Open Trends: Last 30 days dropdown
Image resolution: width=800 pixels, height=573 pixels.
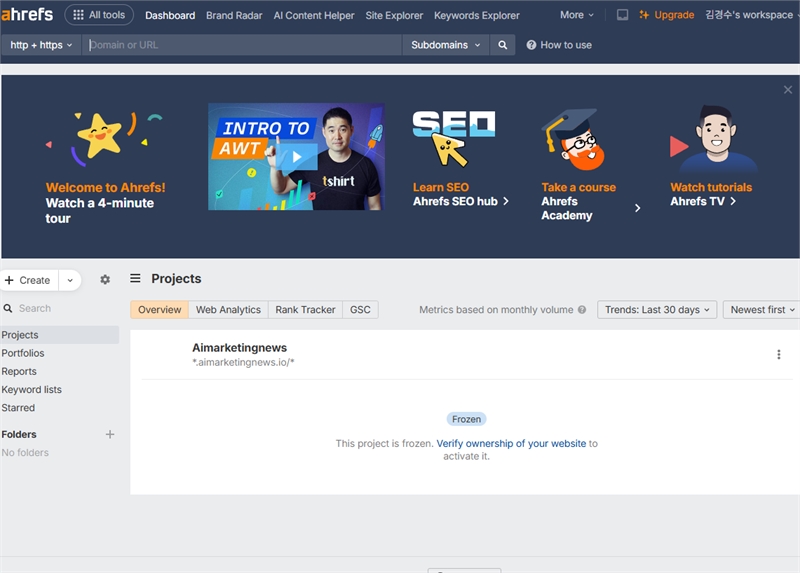(657, 310)
